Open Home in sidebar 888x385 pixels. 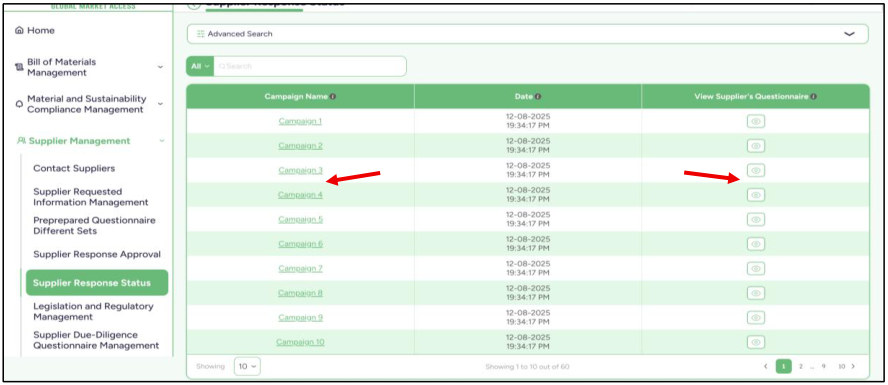(41, 31)
